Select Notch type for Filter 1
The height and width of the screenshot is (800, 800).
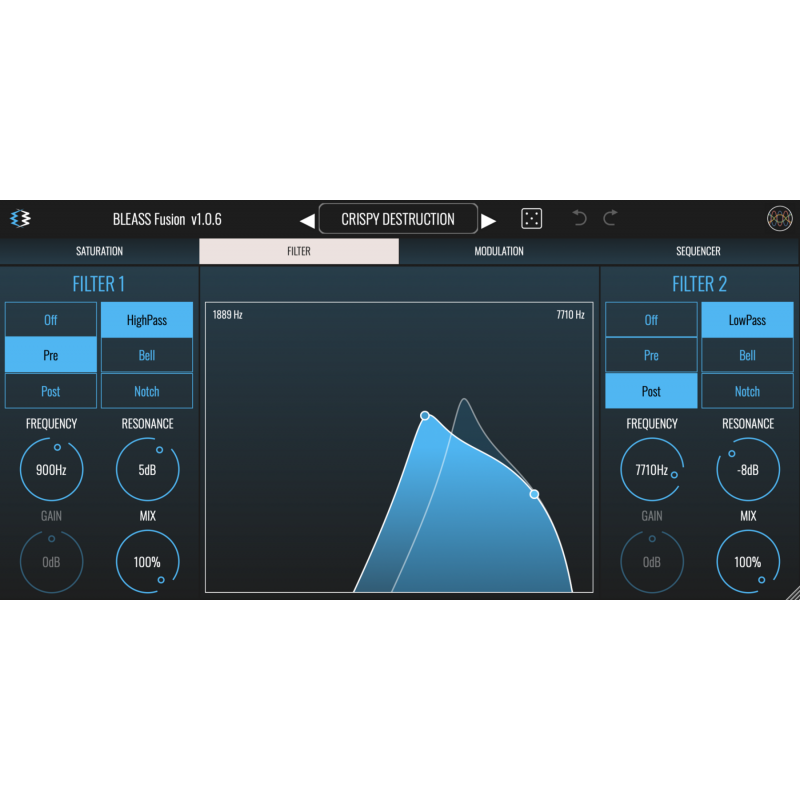pyautogui.click(x=147, y=391)
